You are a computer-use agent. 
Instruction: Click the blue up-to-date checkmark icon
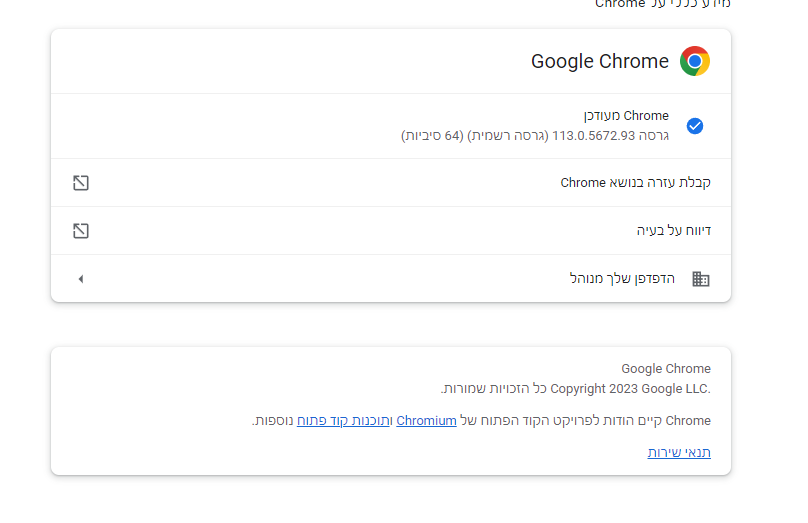point(695,126)
